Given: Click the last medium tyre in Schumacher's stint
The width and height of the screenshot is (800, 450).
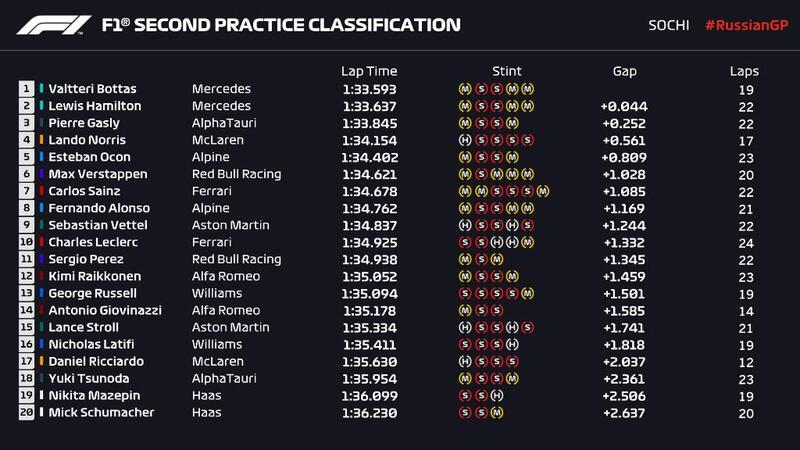Looking at the screenshot, I should [x=496, y=412].
